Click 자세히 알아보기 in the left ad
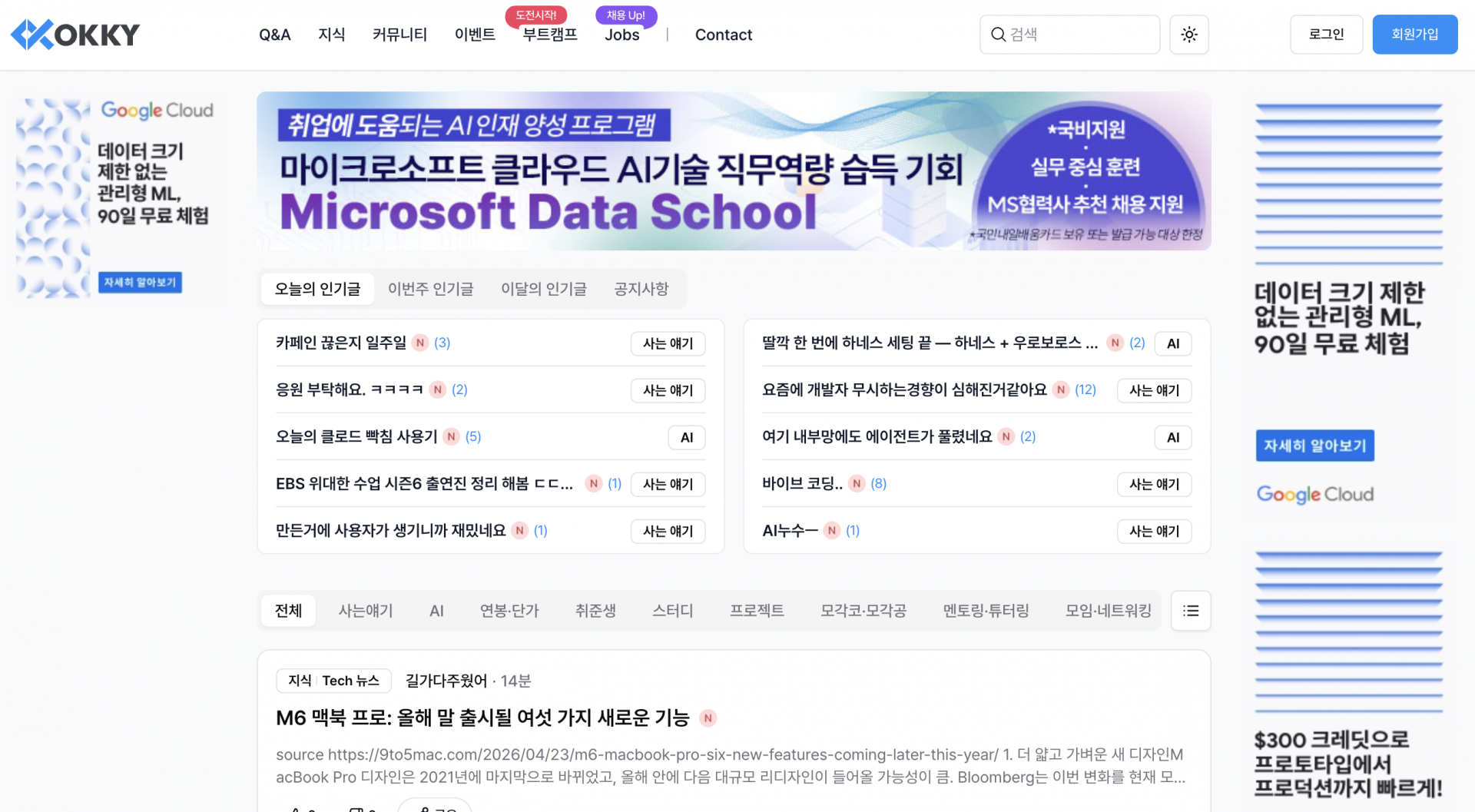 140,282
